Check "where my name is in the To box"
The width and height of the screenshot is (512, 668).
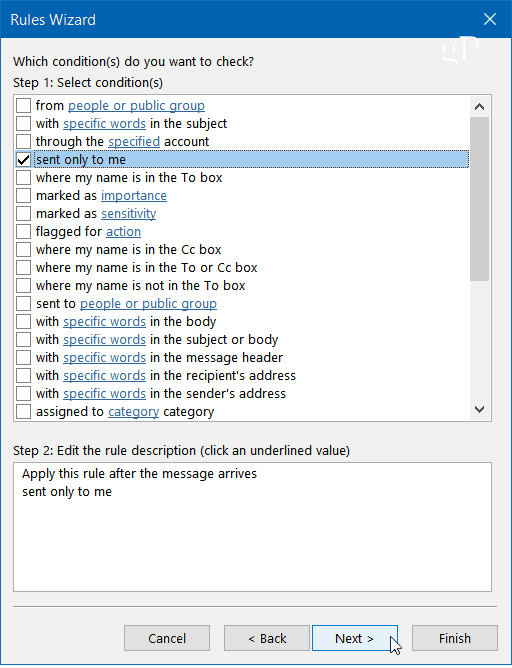pyautogui.click(x=23, y=177)
